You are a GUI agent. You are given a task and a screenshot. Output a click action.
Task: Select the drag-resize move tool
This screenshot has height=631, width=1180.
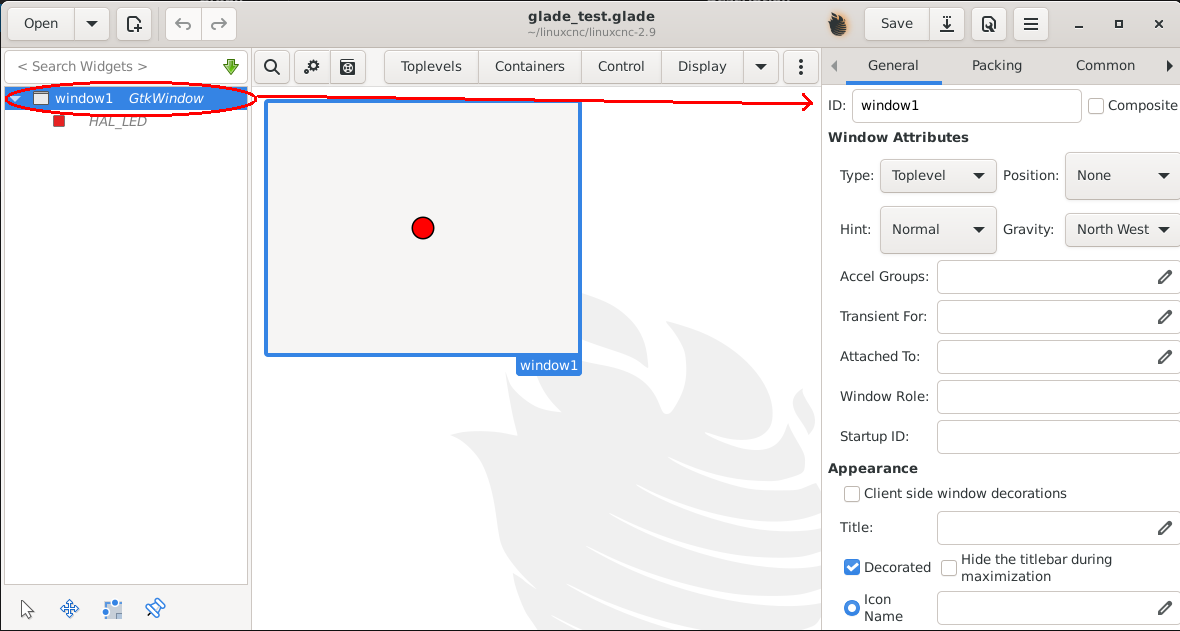pos(70,608)
